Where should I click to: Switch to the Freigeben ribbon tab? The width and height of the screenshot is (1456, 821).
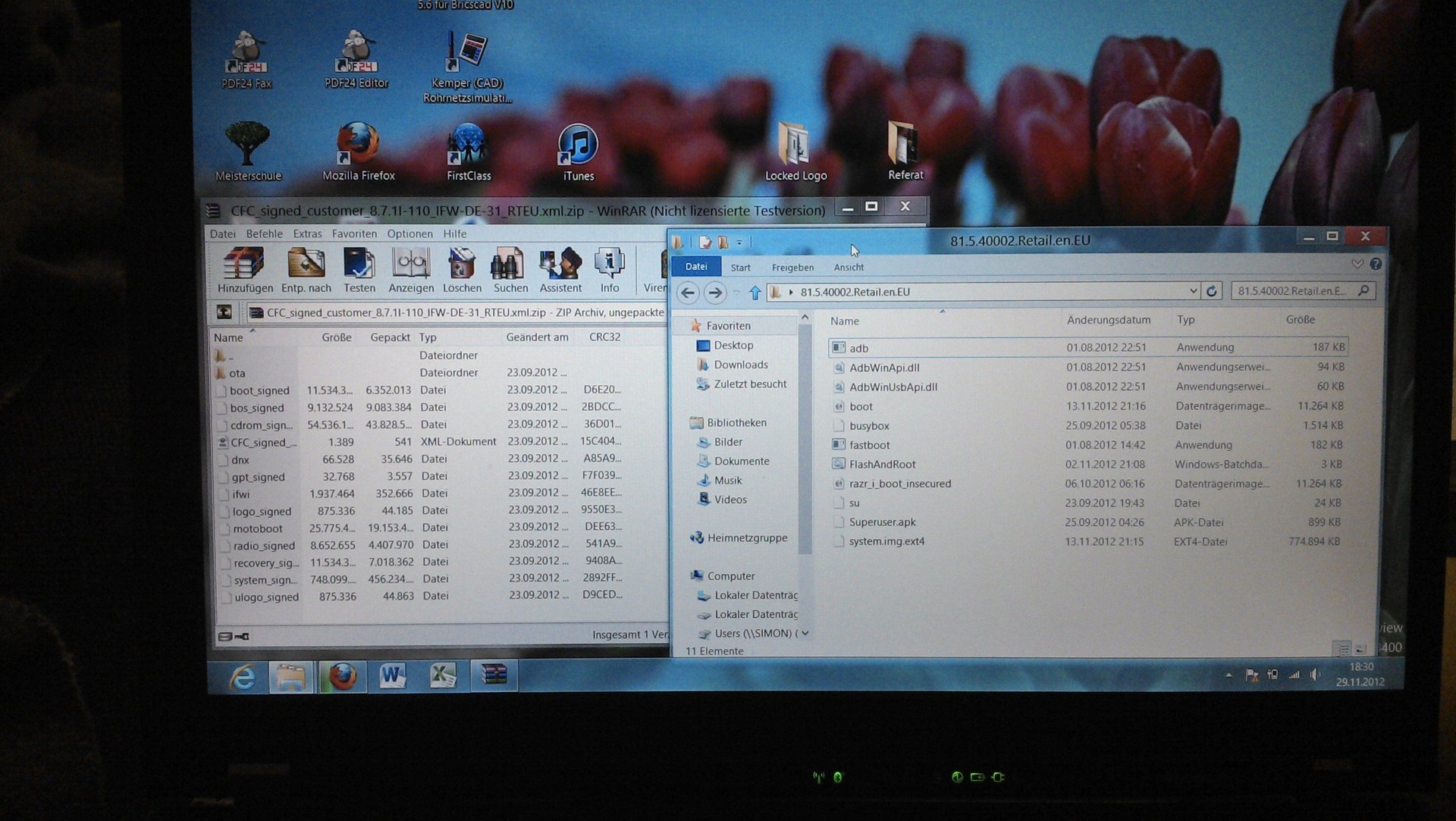pyautogui.click(x=792, y=267)
